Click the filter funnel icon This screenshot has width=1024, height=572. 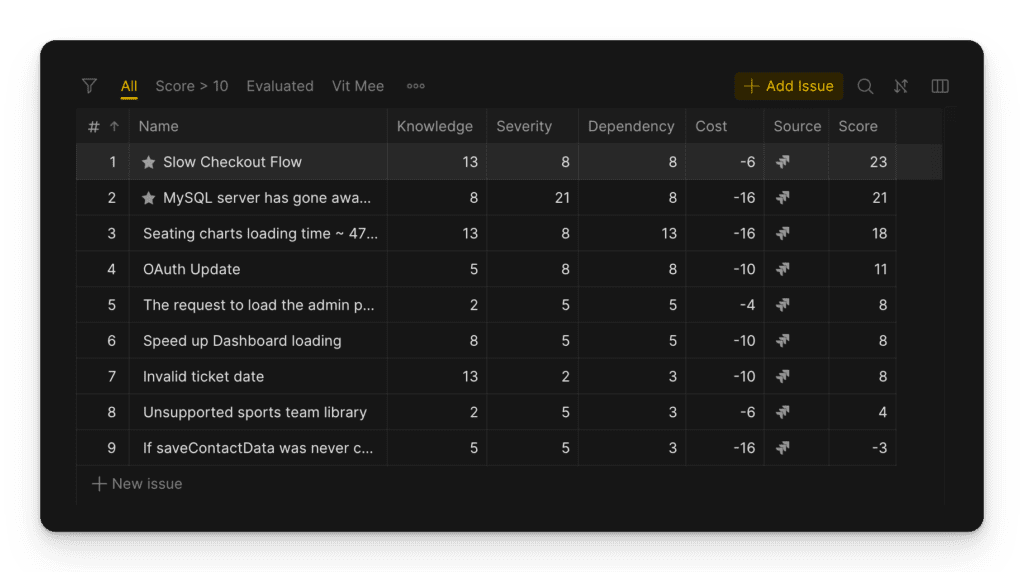click(x=89, y=86)
